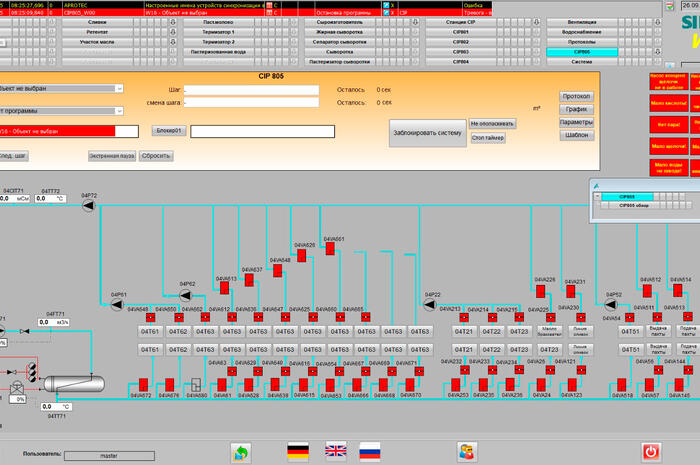Click the 04FT71 flow value box
The height and width of the screenshot is (465, 700).
(54, 322)
